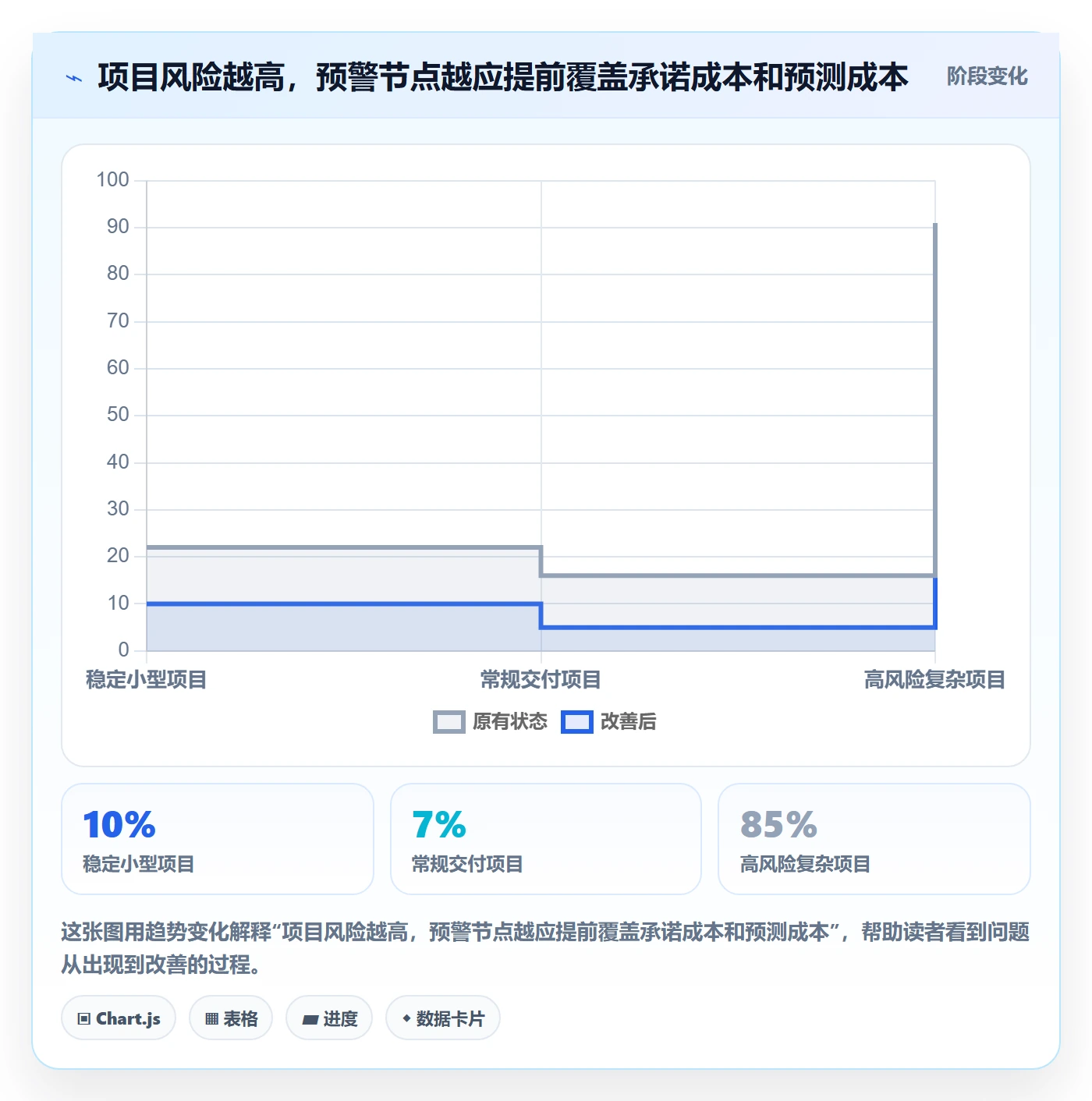This screenshot has width=1092, height=1101.
Task: Click the card title 项目风险越高 heading
Action: [503, 77]
